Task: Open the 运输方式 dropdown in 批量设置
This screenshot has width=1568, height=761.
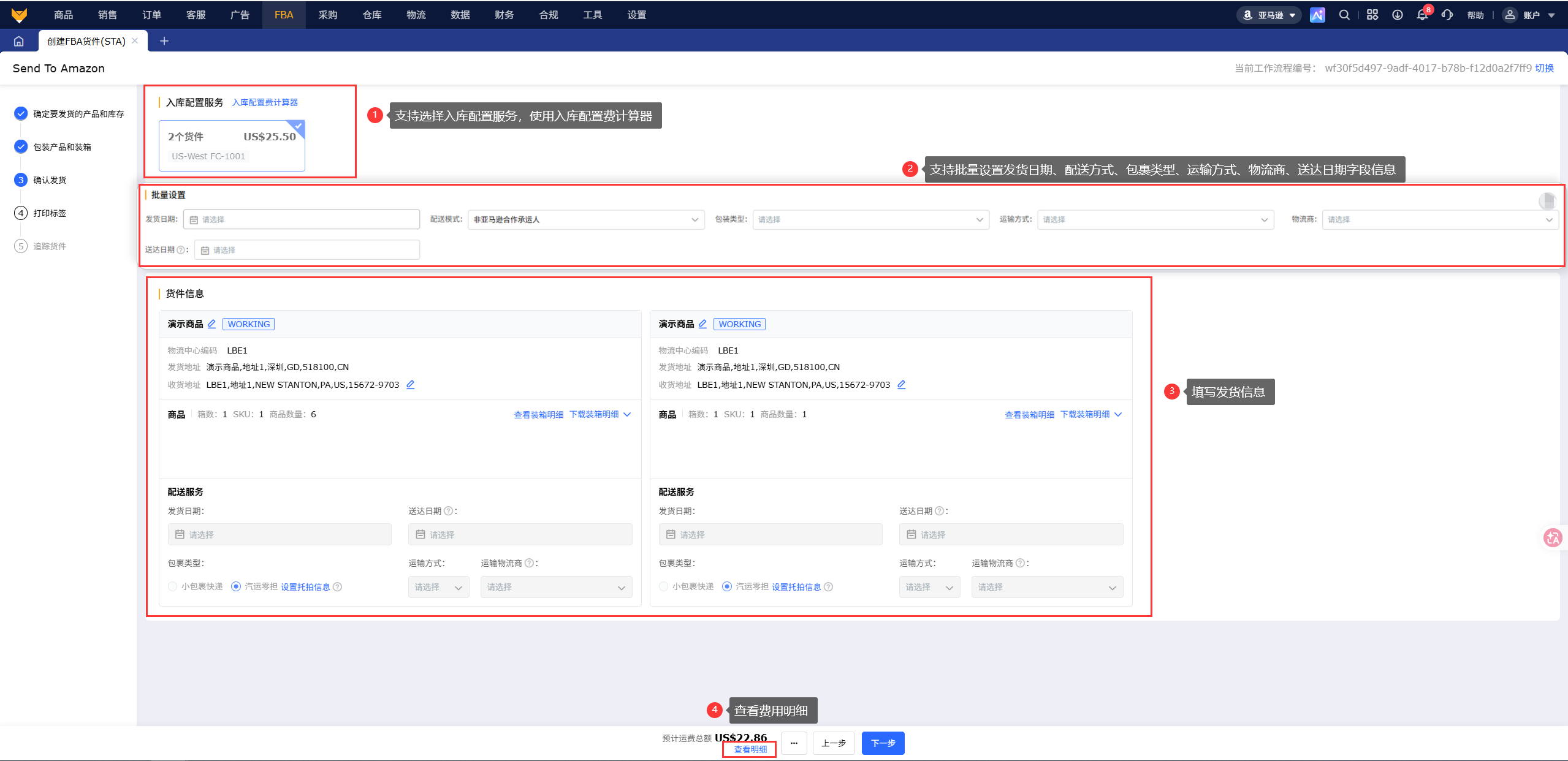Action: pyautogui.click(x=1155, y=219)
